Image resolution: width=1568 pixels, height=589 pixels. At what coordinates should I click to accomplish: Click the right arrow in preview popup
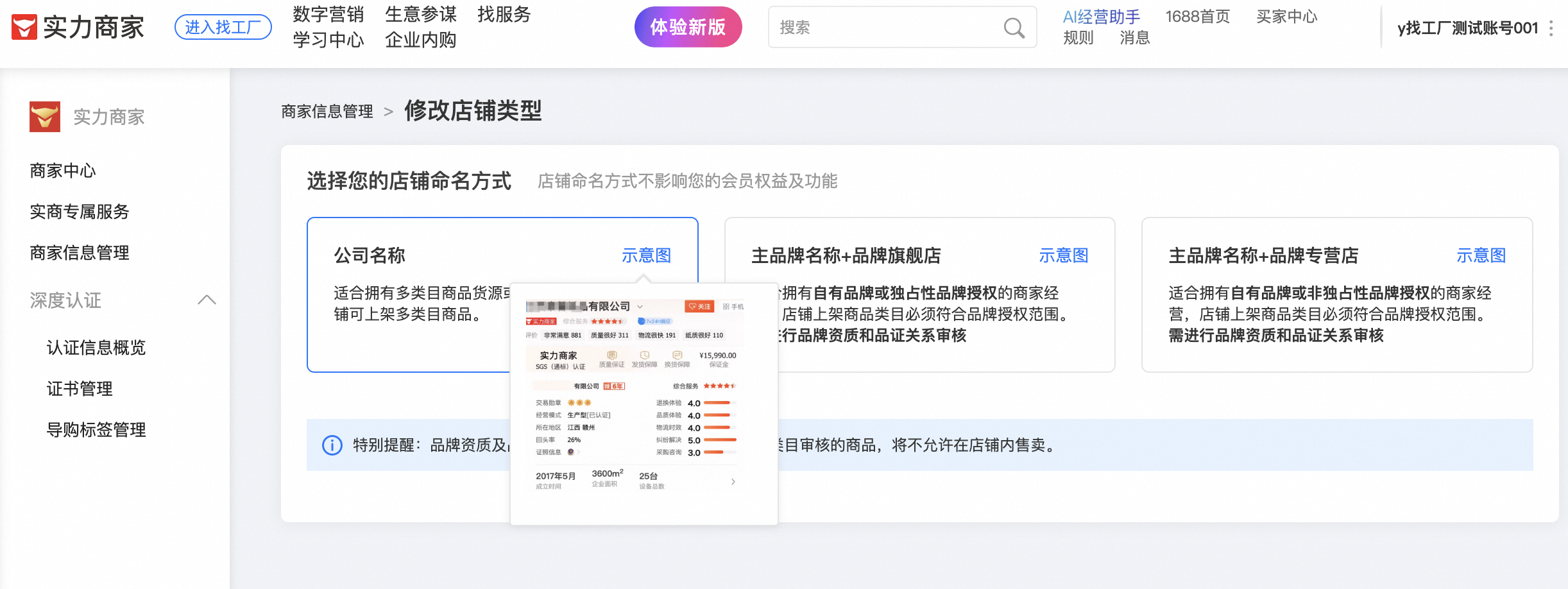click(x=733, y=481)
